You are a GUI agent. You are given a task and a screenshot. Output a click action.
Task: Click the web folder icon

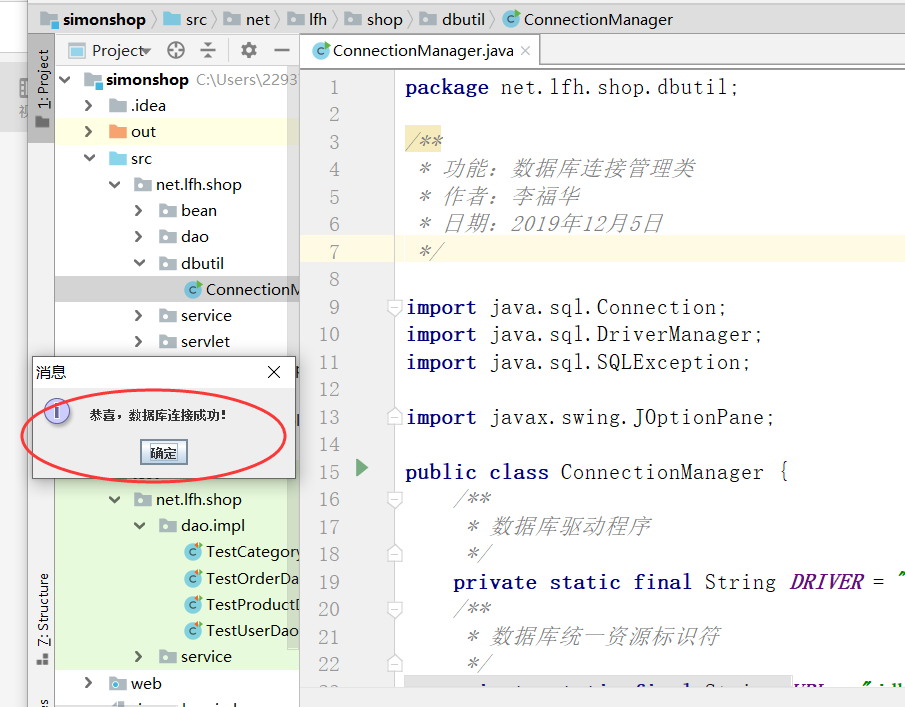pos(118,683)
